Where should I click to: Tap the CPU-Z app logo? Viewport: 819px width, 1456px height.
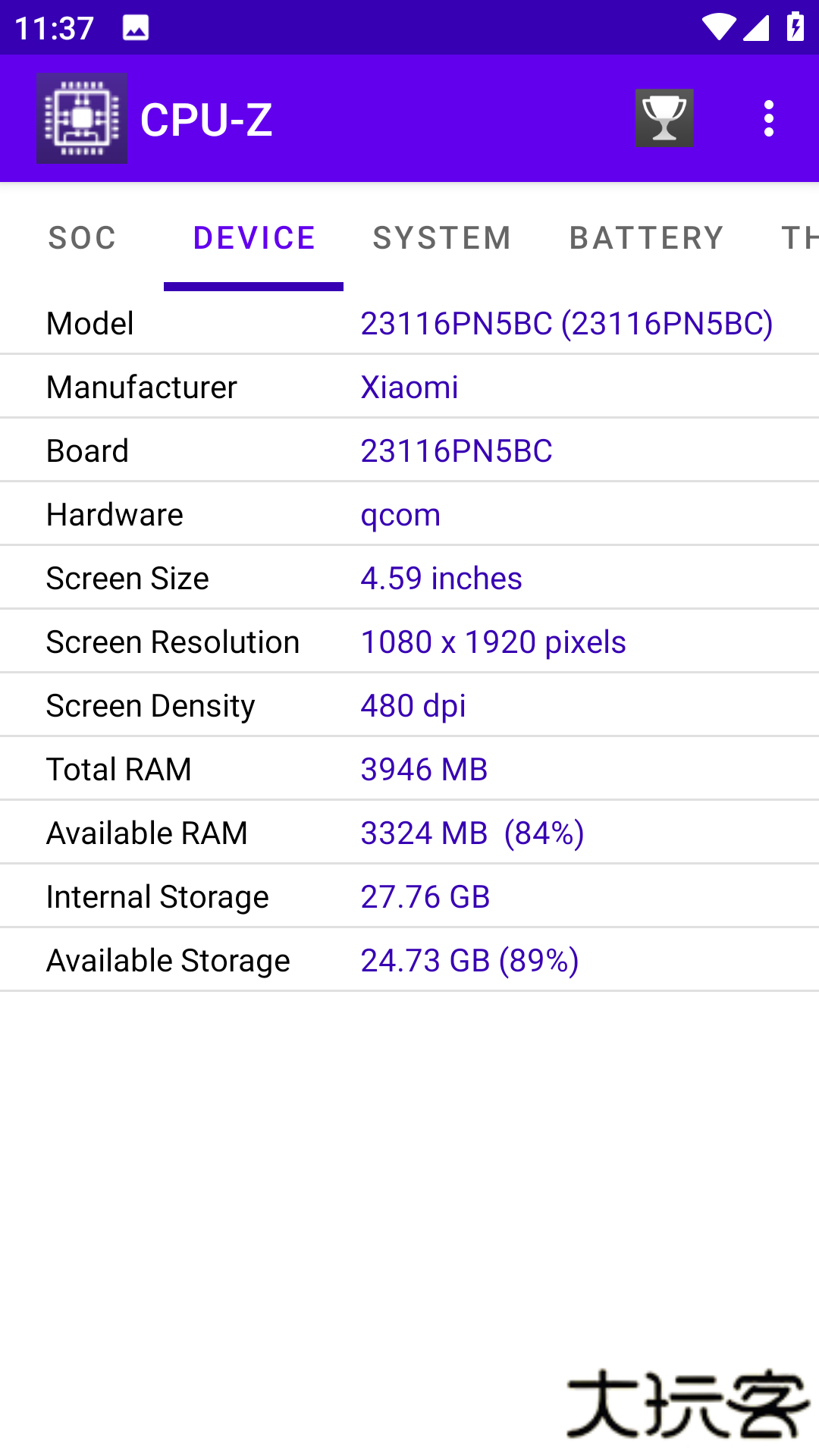[81, 118]
